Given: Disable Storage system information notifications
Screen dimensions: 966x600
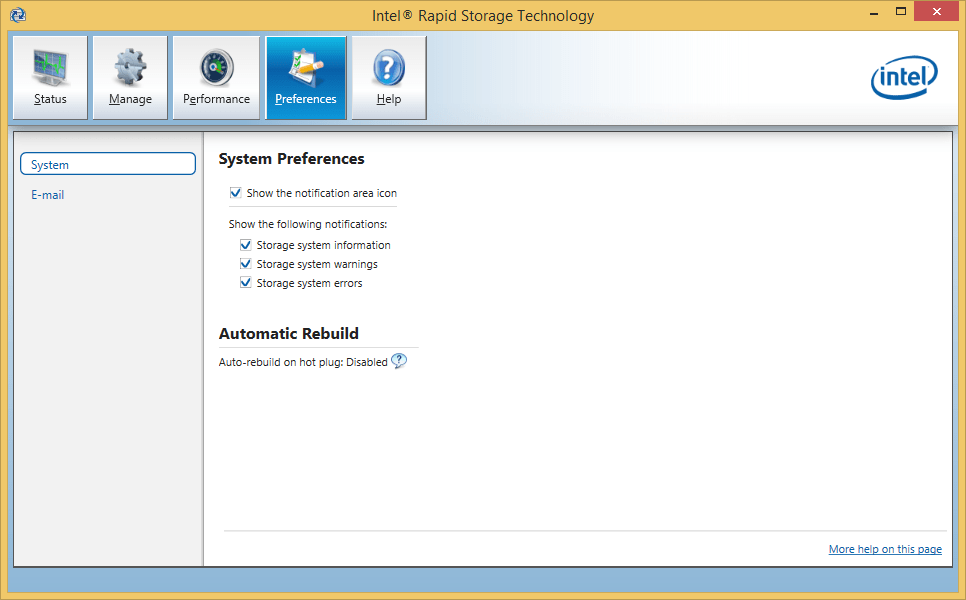Looking at the screenshot, I should 246,244.
